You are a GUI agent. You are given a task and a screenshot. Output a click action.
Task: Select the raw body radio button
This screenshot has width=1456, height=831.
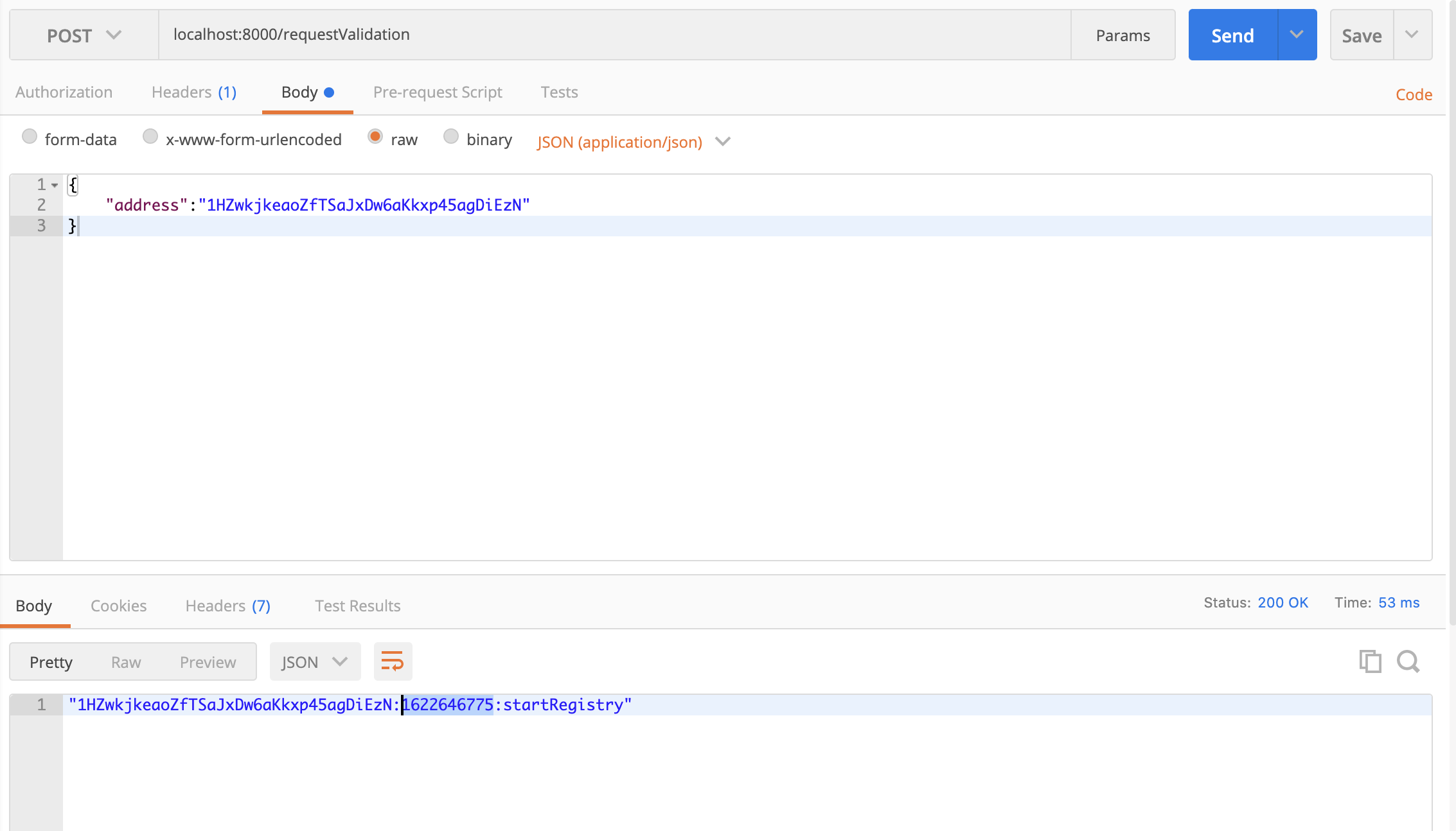(375, 137)
